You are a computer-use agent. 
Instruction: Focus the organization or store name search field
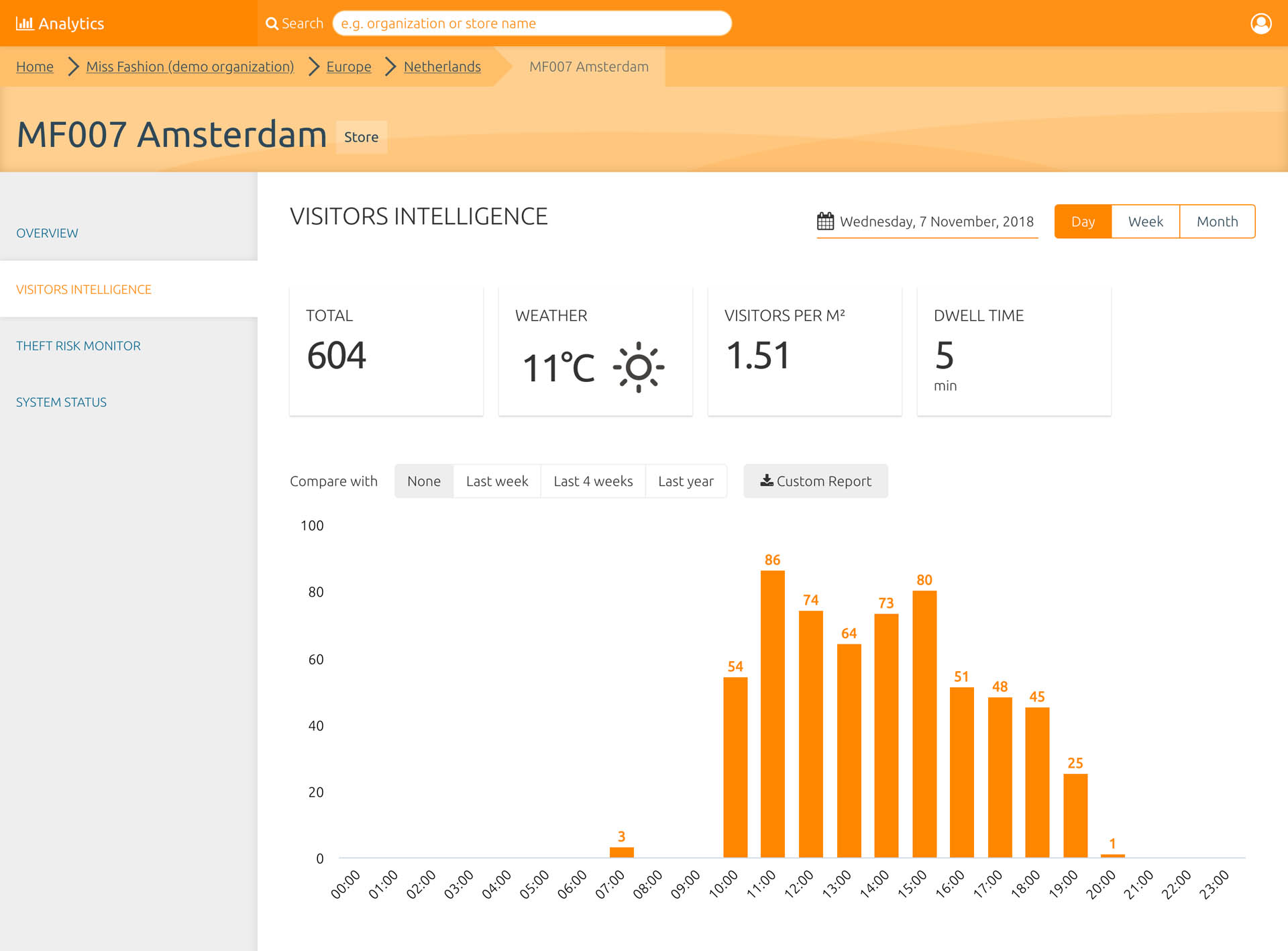pyautogui.click(x=532, y=23)
